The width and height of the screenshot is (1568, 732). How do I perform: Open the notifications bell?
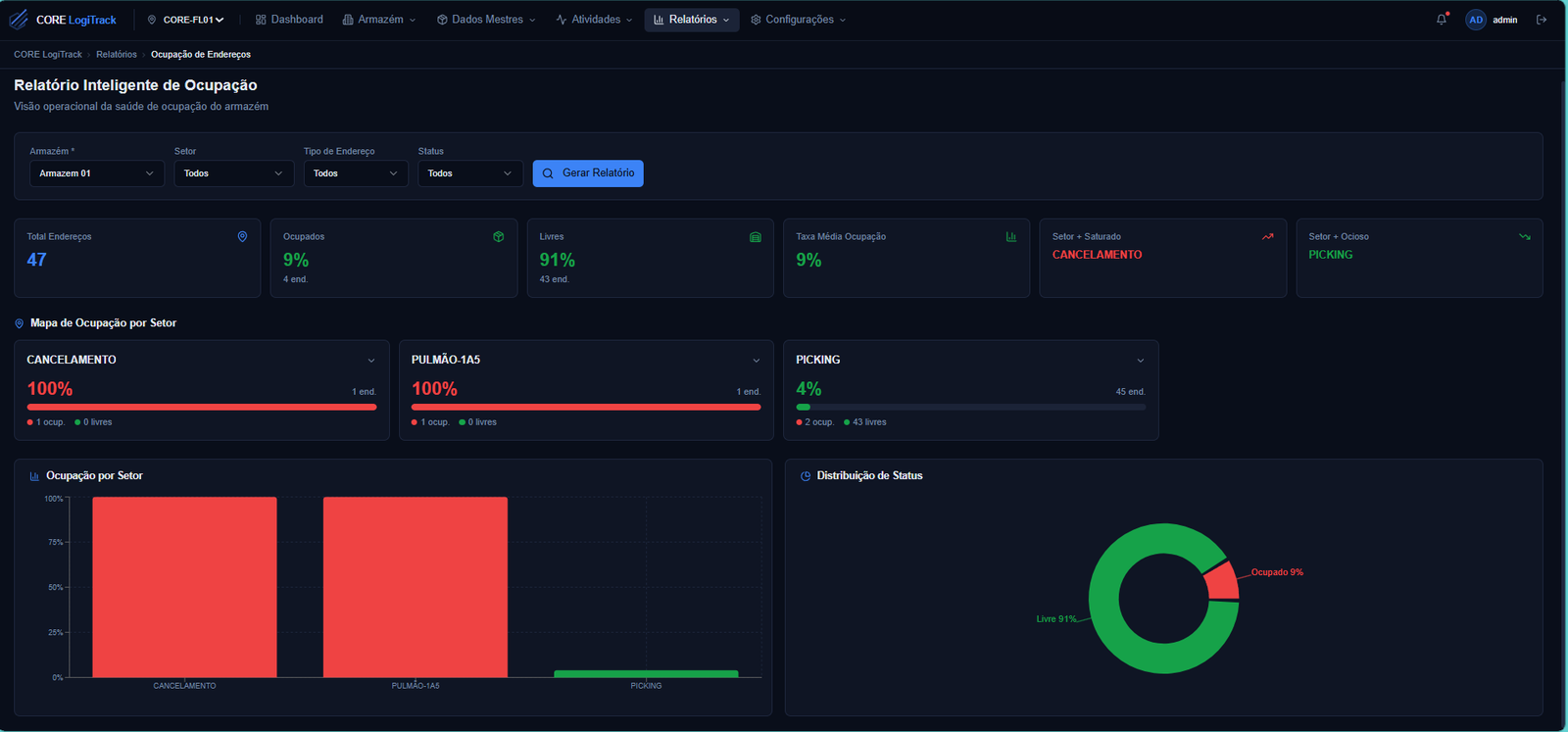(1442, 20)
